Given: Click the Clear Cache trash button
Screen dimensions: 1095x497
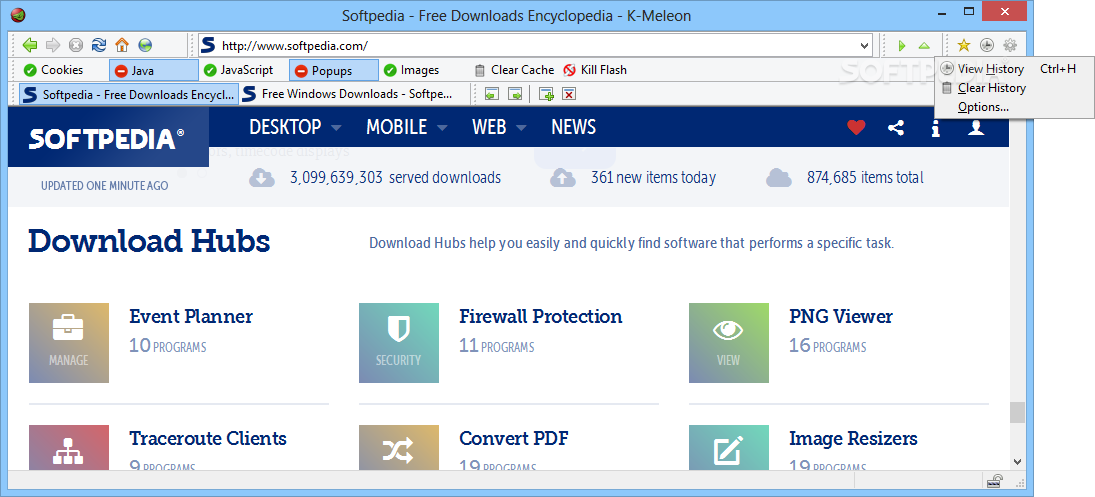Looking at the screenshot, I should point(514,70).
